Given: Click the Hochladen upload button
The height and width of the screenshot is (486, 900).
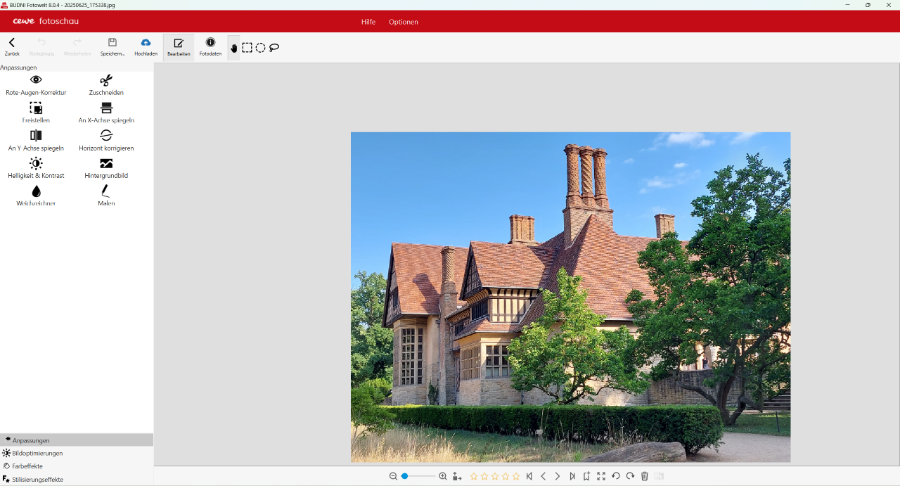Looking at the screenshot, I should (x=146, y=46).
